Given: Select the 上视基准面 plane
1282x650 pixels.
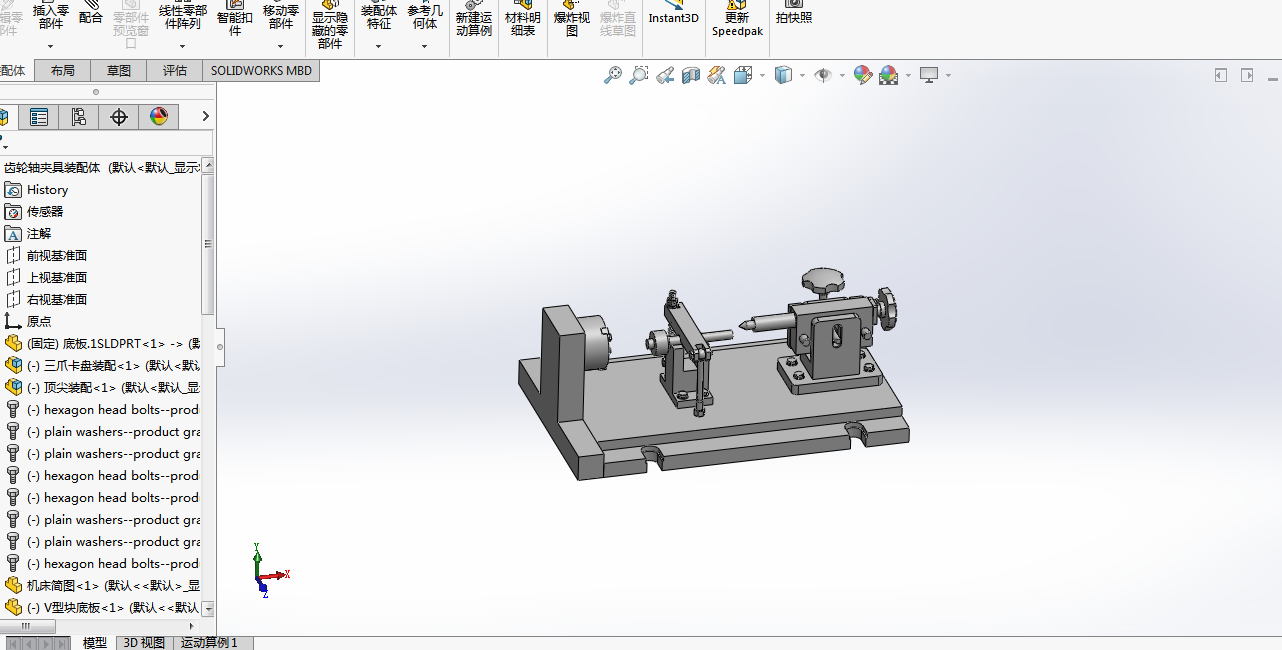Looking at the screenshot, I should point(46,278).
